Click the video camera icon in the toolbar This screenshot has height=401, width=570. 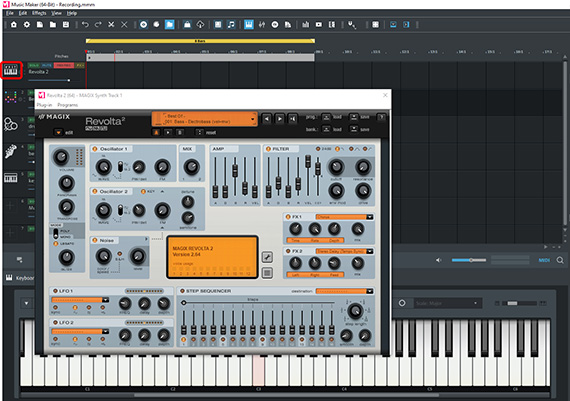[x=319, y=25]
